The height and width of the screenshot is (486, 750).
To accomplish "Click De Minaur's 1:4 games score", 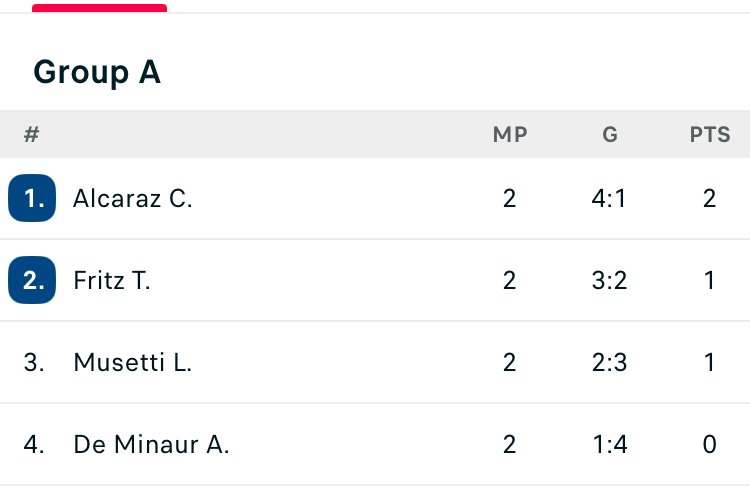I will coord(610,444).
